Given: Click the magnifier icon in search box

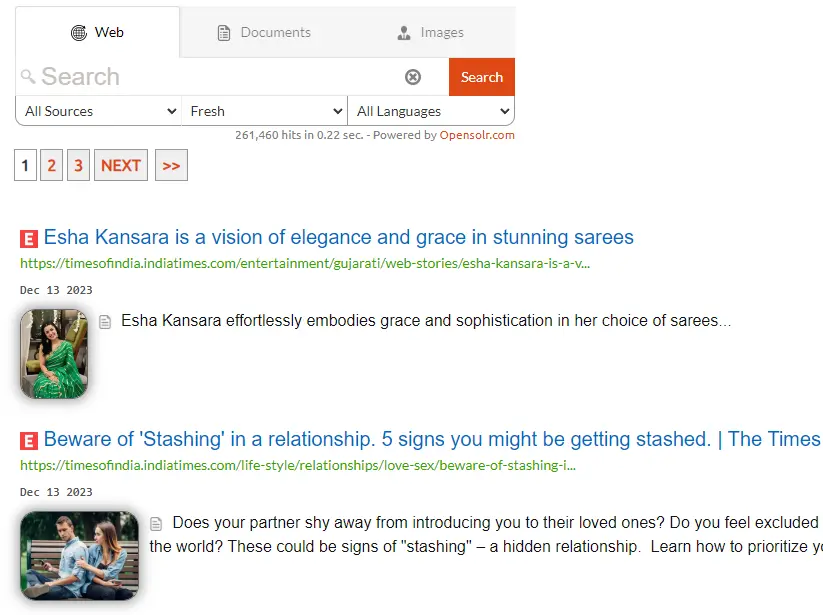Looking at the screenshot, I should (x=28, y=76).
